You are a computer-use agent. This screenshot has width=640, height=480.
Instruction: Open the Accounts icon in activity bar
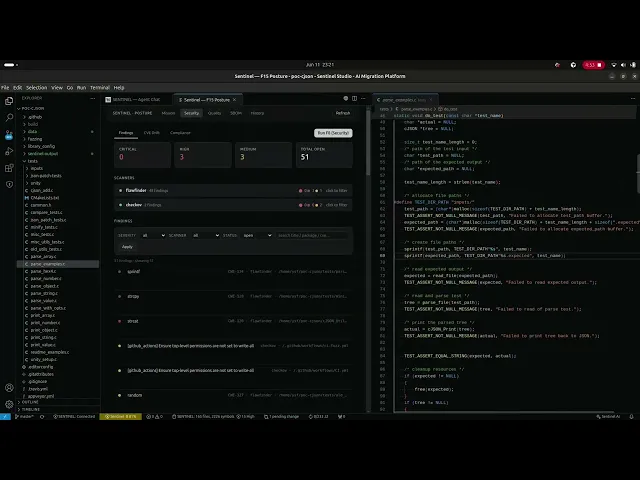click(9, 387)
